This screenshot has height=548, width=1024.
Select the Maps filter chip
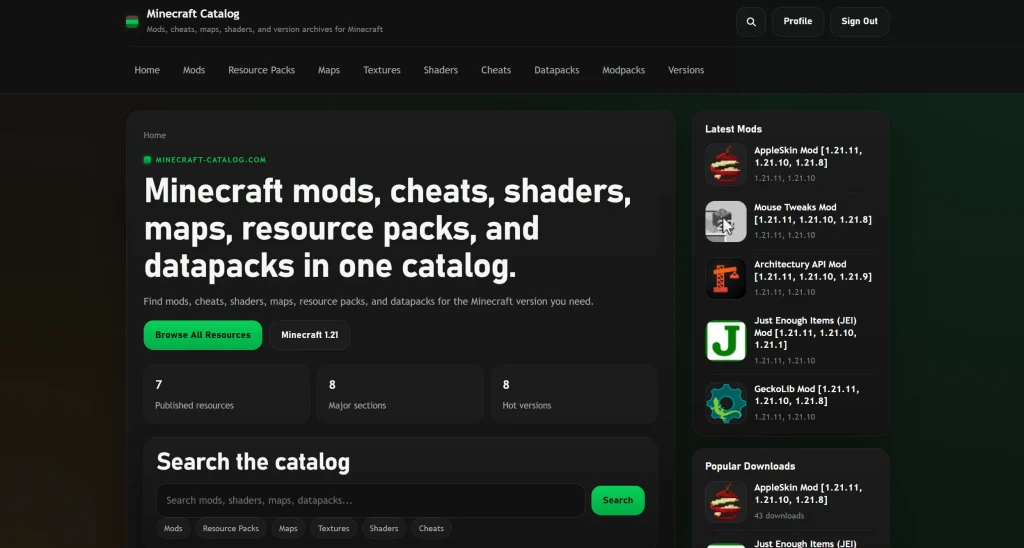tap(288, 528)
